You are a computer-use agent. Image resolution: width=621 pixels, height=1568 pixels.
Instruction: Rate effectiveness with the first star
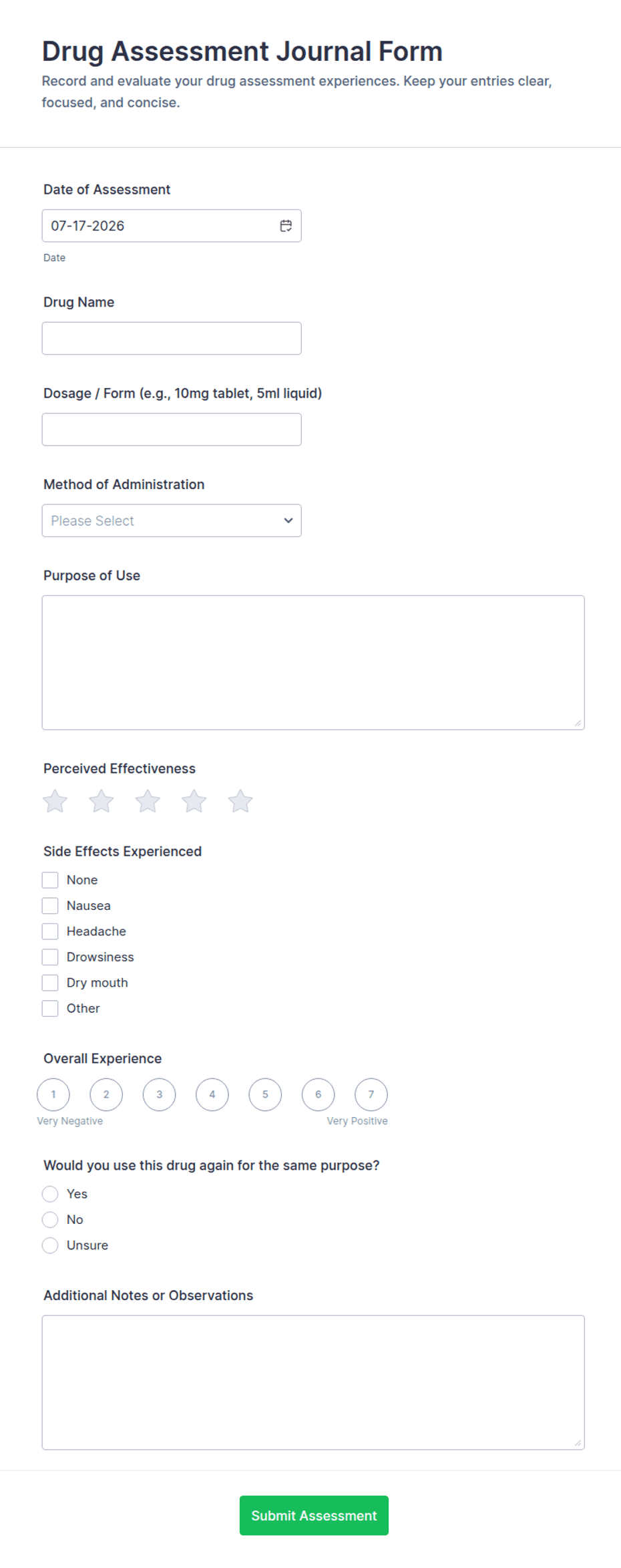(55, 801)
